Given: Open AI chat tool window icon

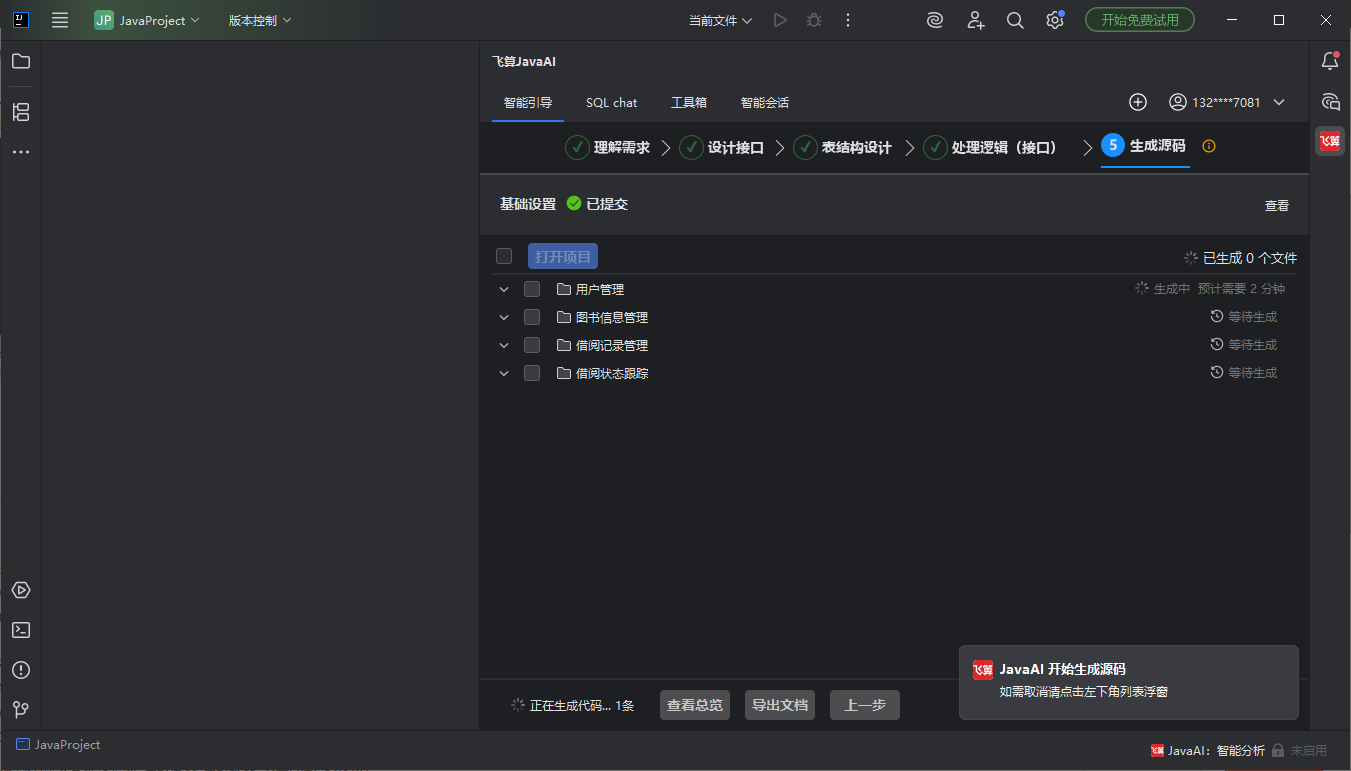Looking at the screenshot, I should coord(1330,101).
